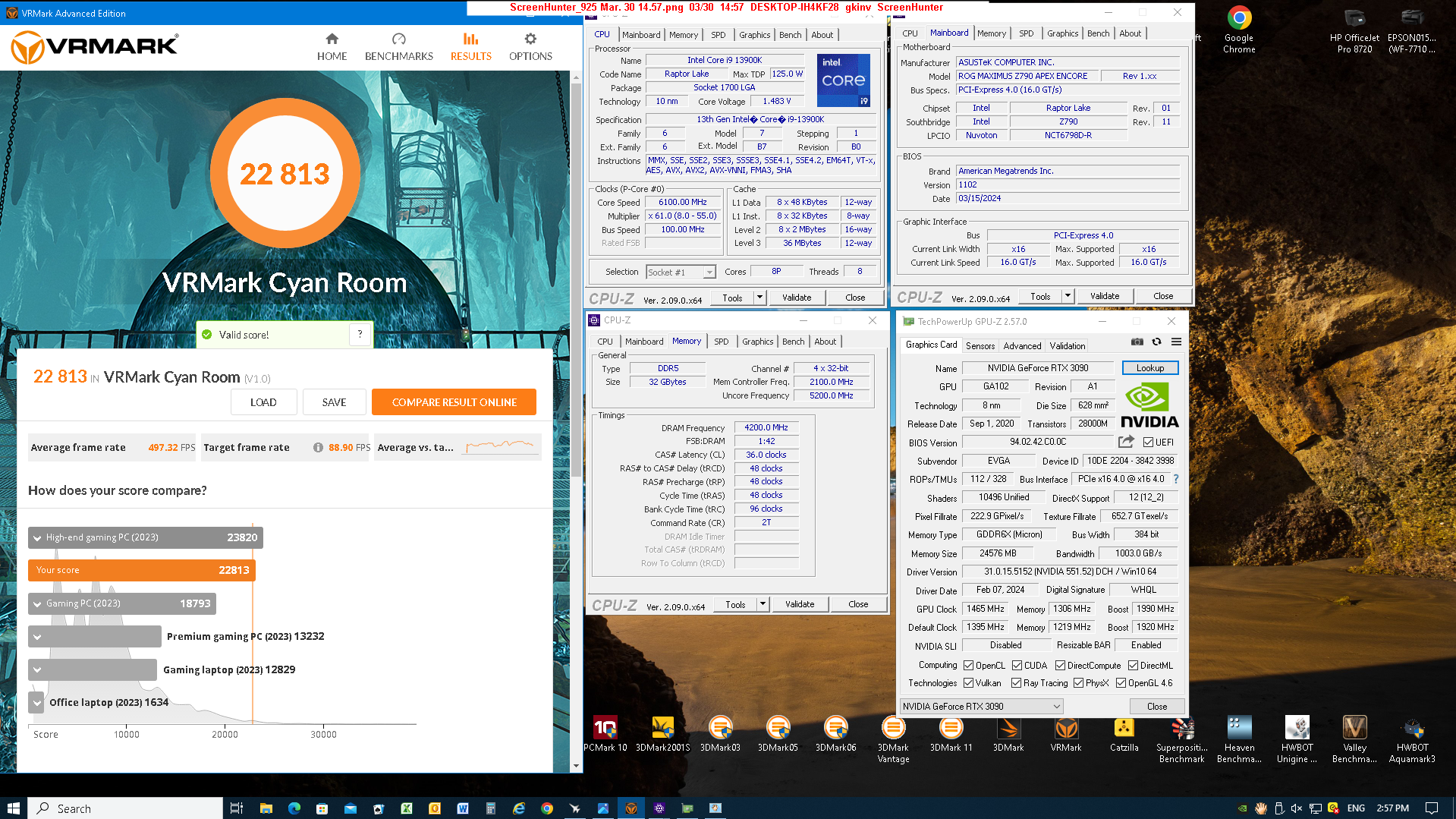Open Windows Start menu

pyautogui.click(x=13, y=808)
